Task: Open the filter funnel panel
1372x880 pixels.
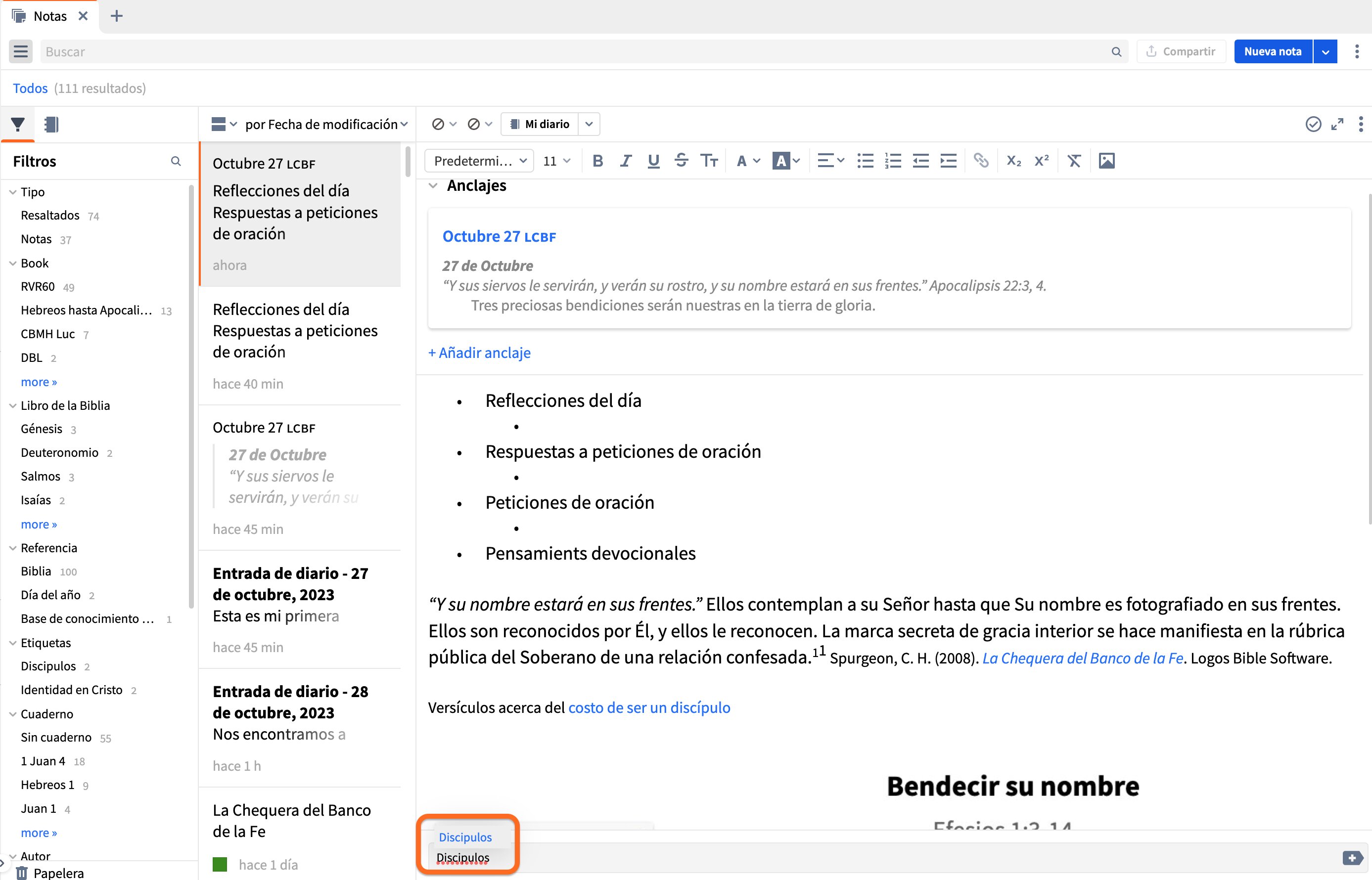Action: tap(18, 124)
